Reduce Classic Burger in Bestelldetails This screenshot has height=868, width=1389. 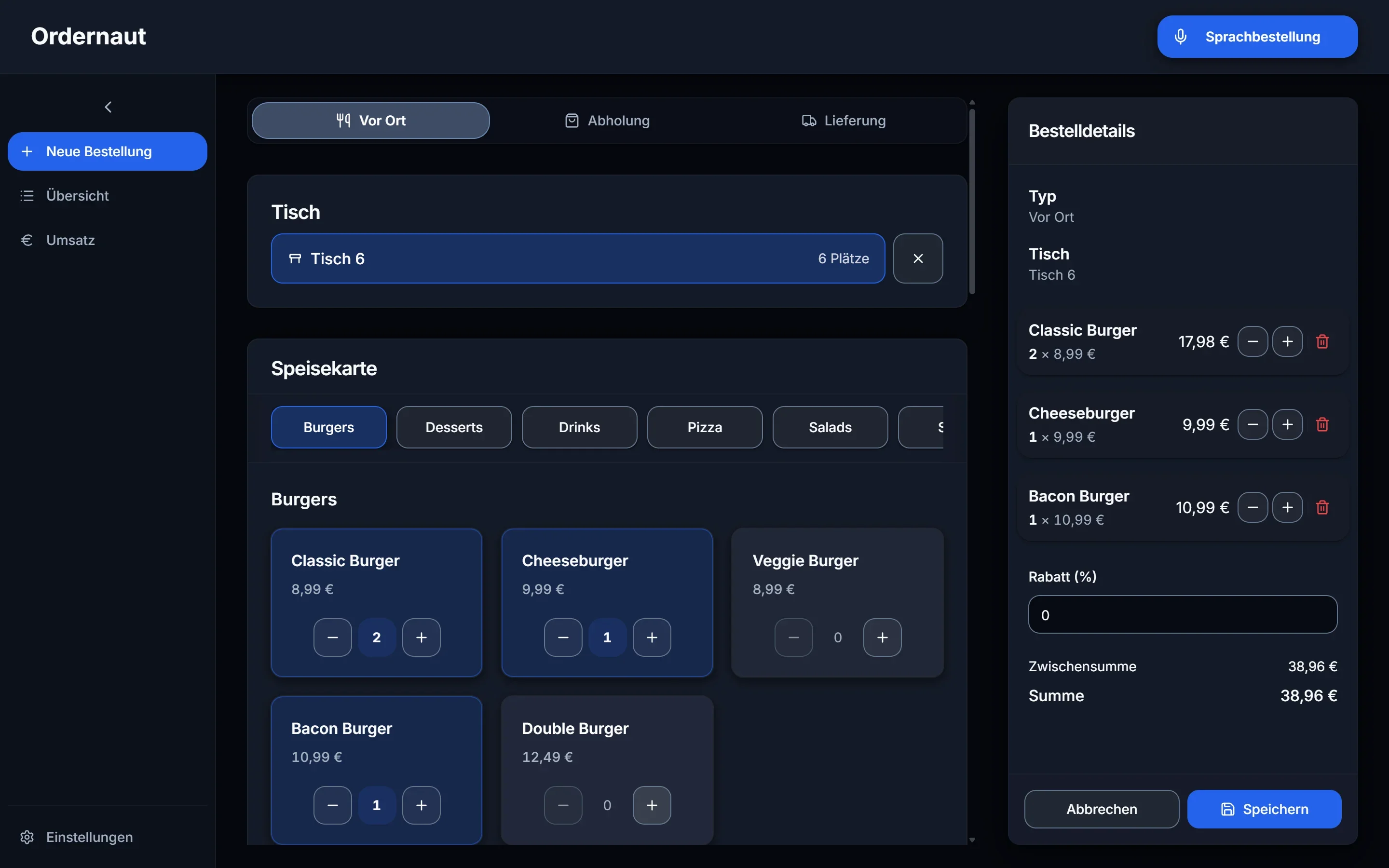click(x=1253, y=341)
